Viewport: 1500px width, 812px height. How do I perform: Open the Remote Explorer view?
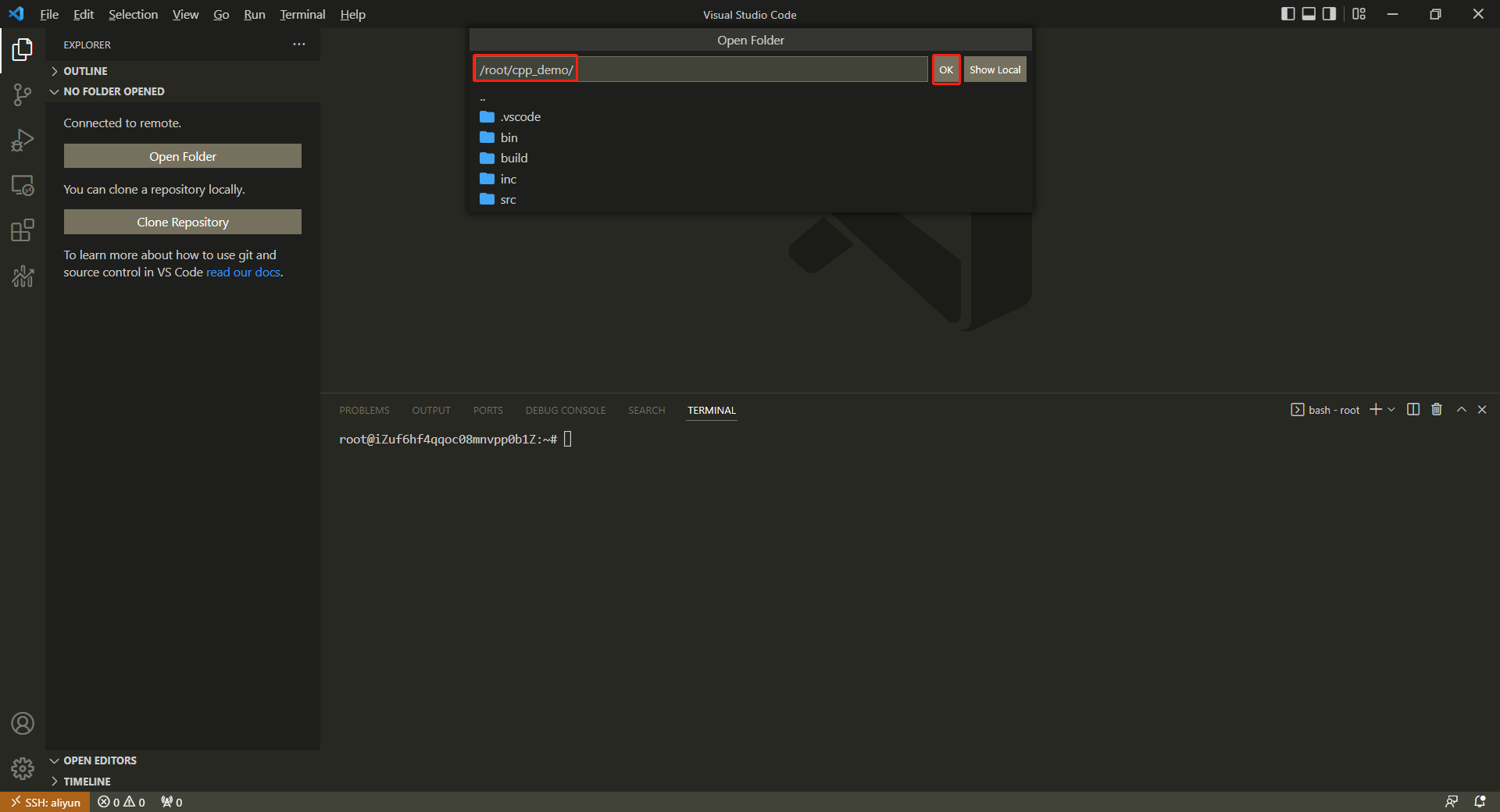(x=22, y=186)
